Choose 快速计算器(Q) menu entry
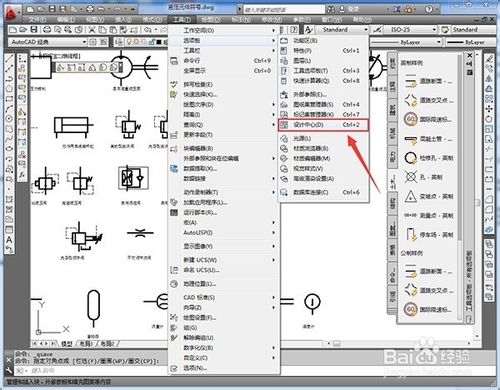500x390 pixels. coord(324,81)
